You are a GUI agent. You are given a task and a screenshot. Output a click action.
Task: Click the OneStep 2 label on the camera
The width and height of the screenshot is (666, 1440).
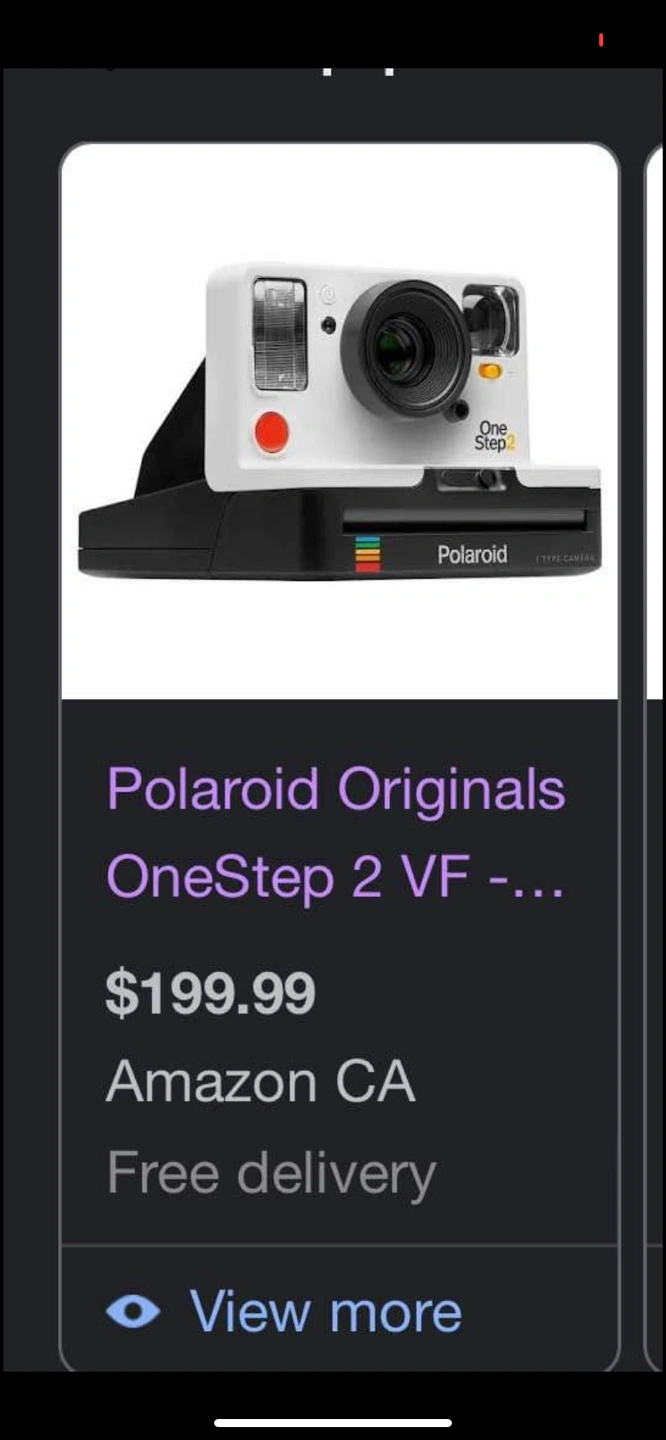point(493,437)
